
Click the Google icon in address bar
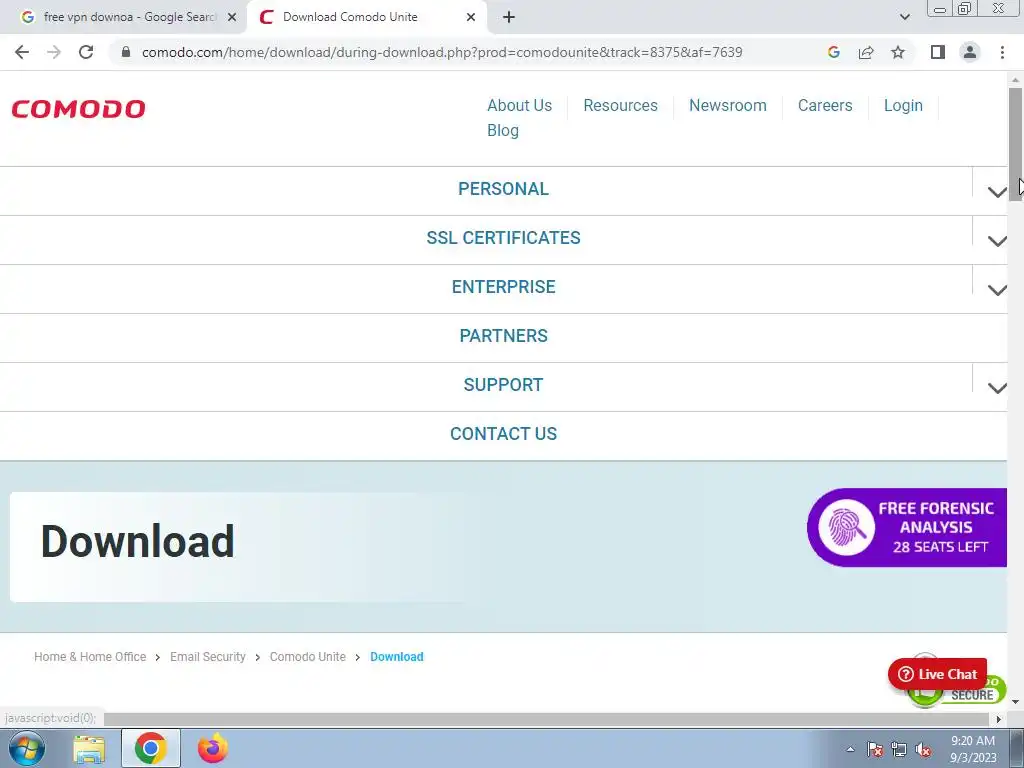(833, 52)
